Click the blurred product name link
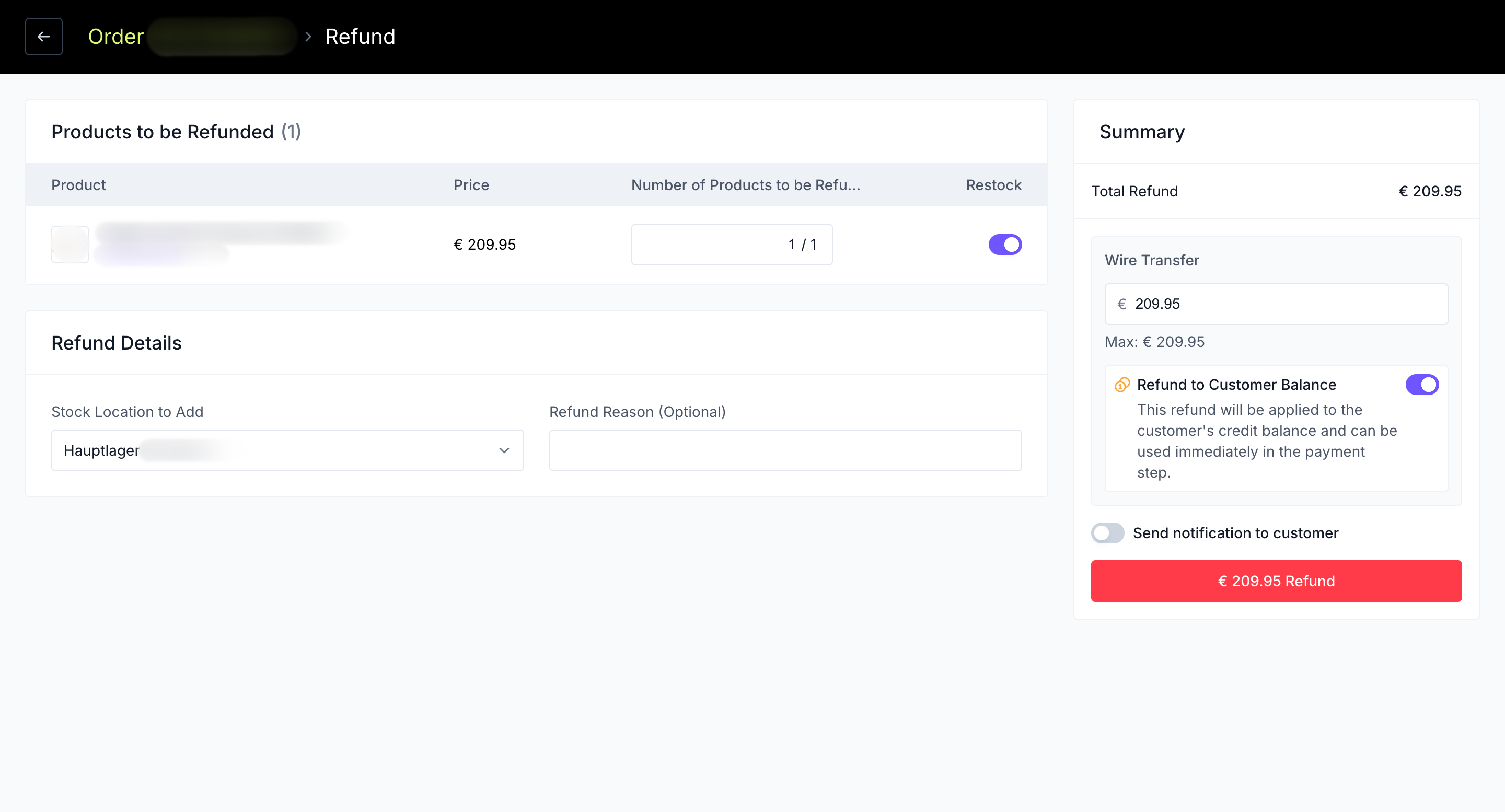 point(222,234)
